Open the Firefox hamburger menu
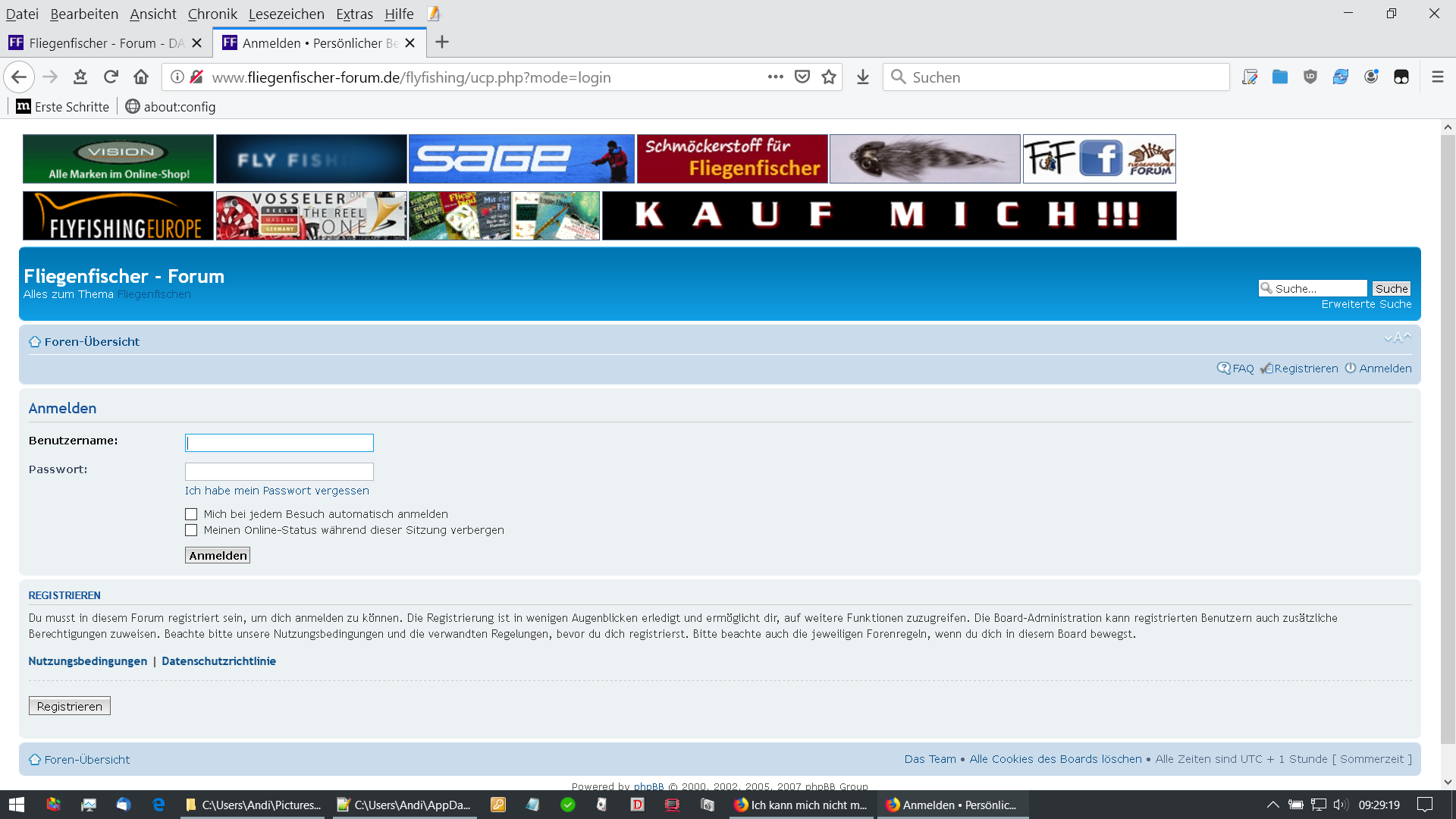The height and width of the screenshot is (819, 1456). pos(1437,77)
